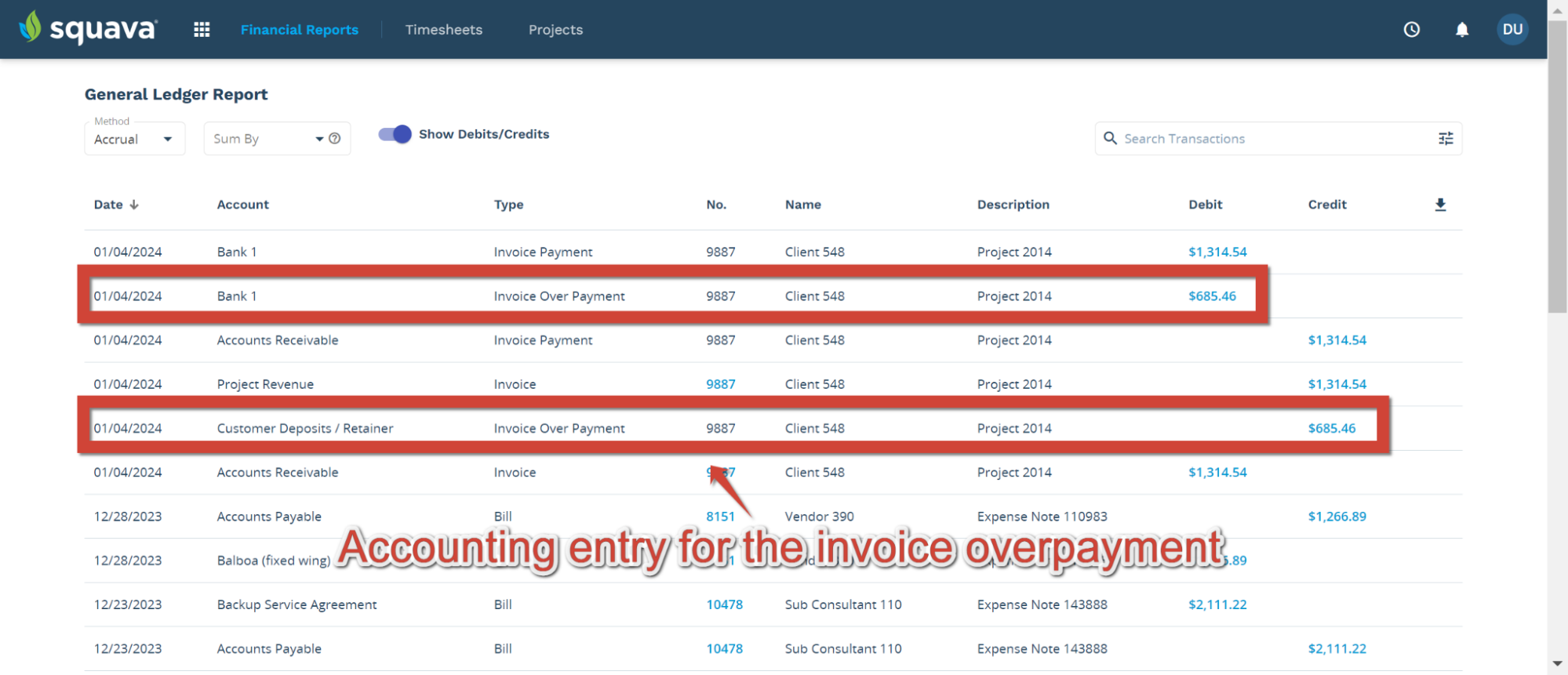
Task: Select 'Invoice Over Payment' in Bank 1 row
Action: (x=559, y=296)
